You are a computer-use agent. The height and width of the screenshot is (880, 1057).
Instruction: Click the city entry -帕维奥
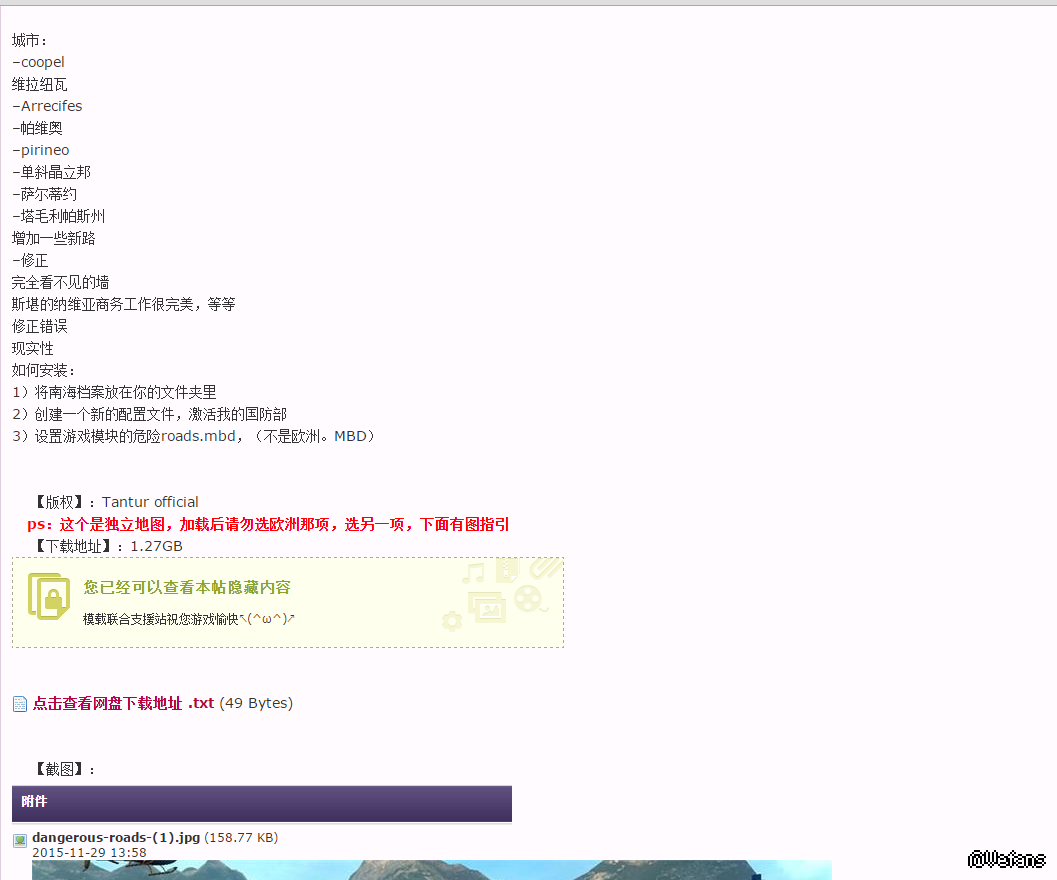(37, 128)
